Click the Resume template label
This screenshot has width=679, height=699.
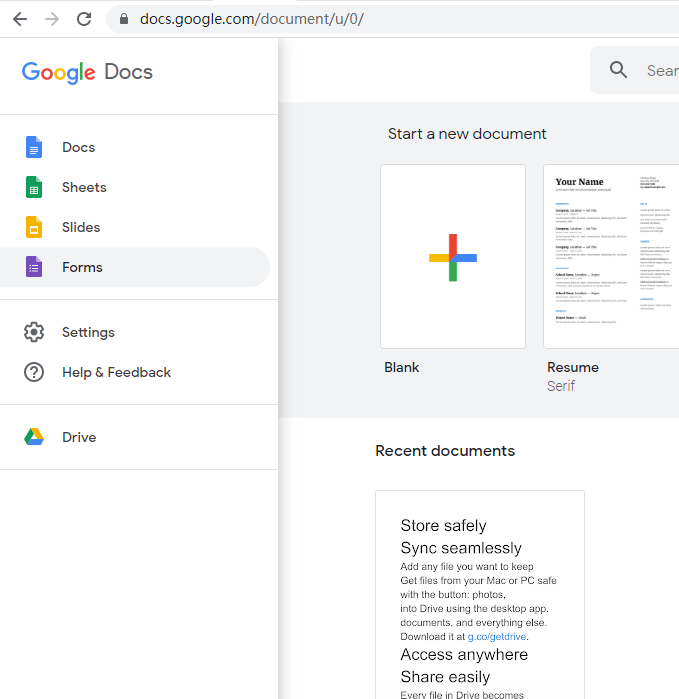(573, 367)
